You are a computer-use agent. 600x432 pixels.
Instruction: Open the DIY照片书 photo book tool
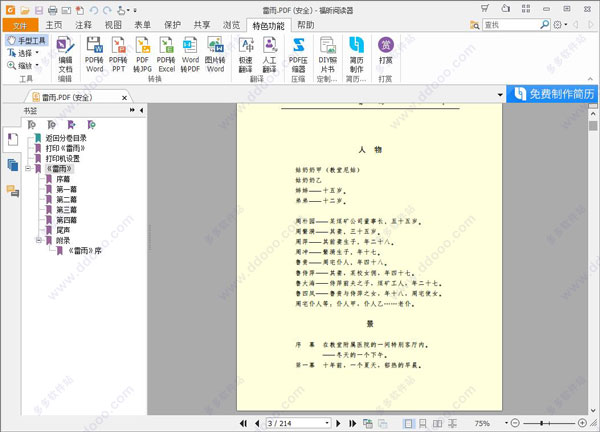click(x=328, y=55)
